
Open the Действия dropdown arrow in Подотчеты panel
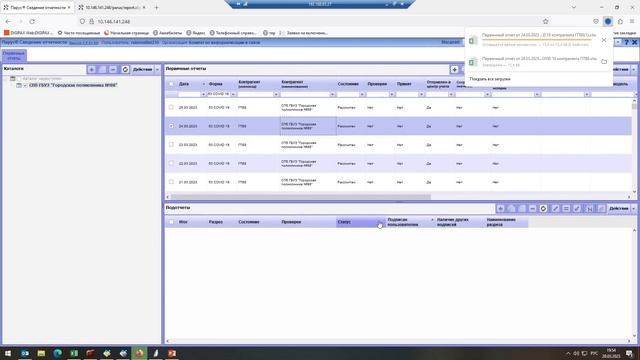point(633,208)
